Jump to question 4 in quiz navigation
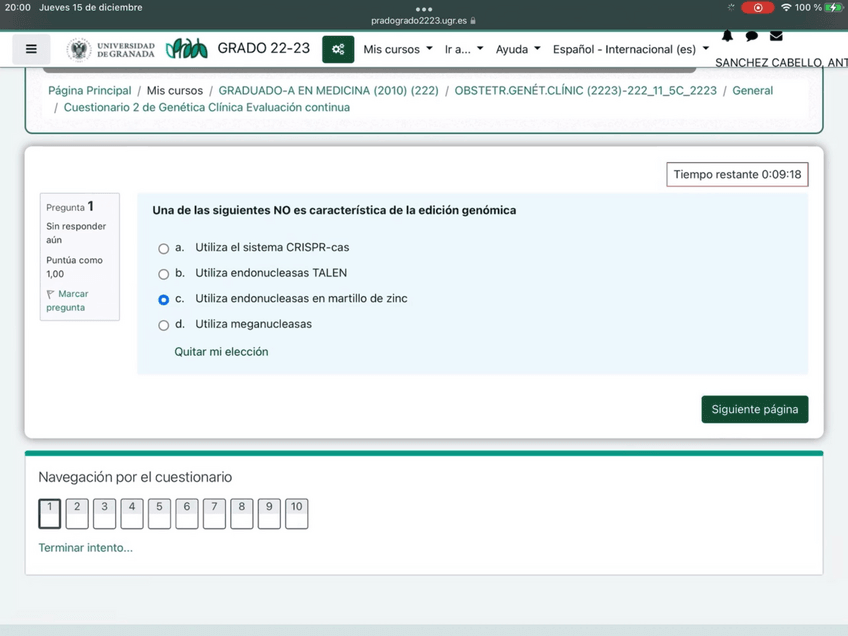The width and height of the screenshot is (848, 636). (132, 513)
